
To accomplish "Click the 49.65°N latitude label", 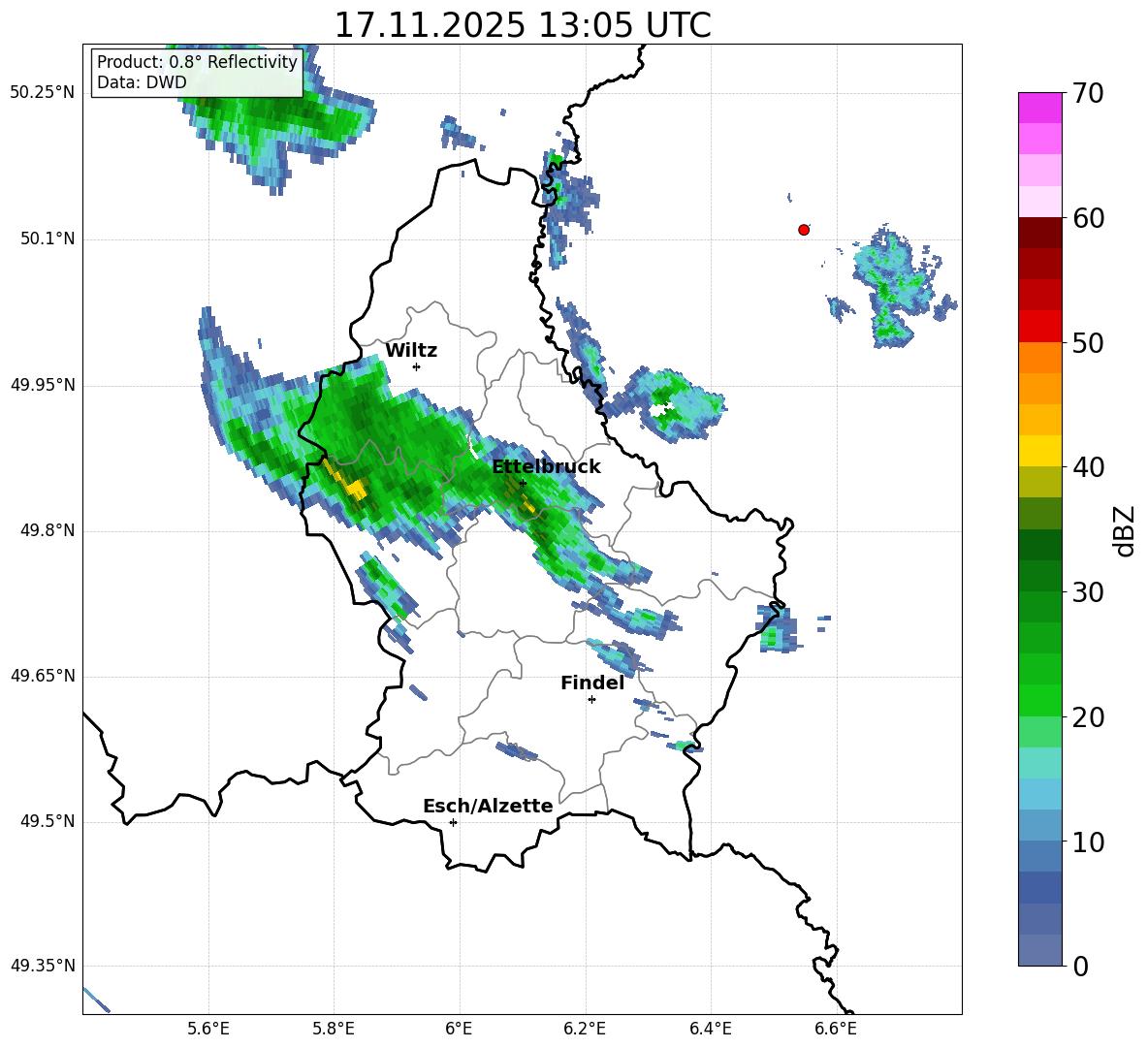I will tap(43, 677).
